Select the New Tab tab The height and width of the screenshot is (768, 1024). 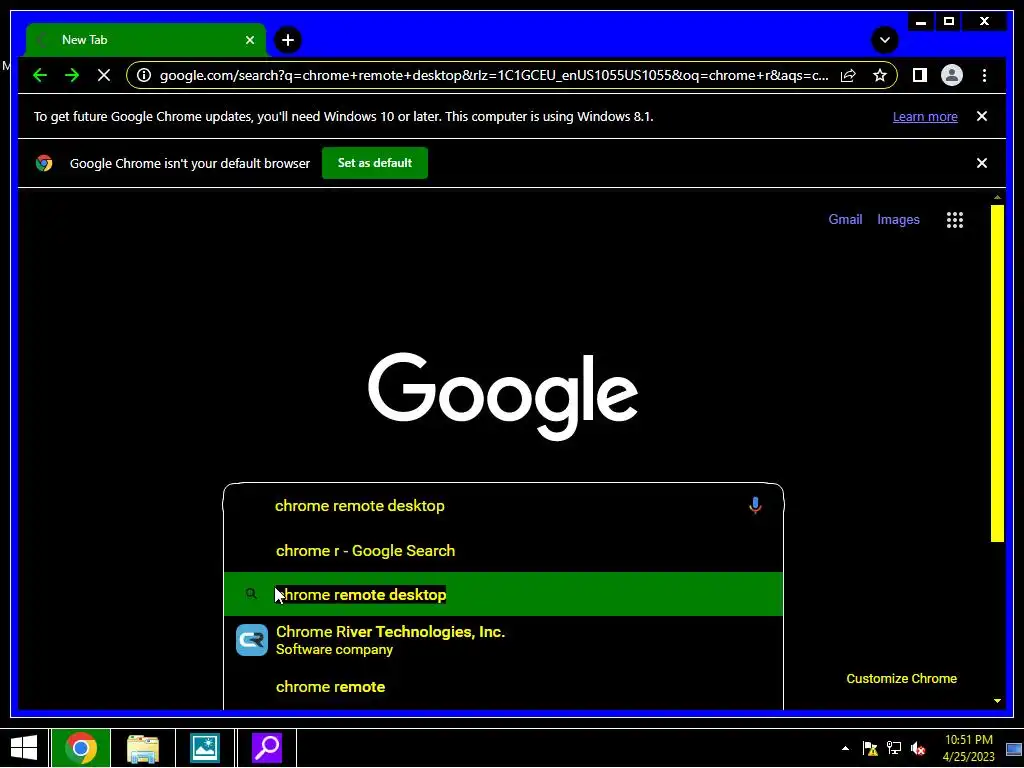tap(146, 40)
